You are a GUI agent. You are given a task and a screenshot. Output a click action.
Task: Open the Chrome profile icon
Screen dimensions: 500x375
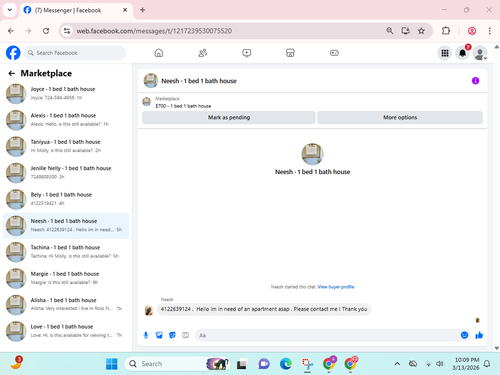click(472, 31)
